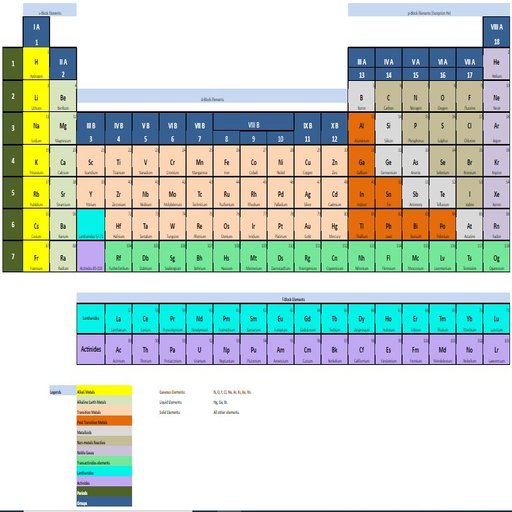Select the orange Post Transition Metals legend entry

[104, 421]
